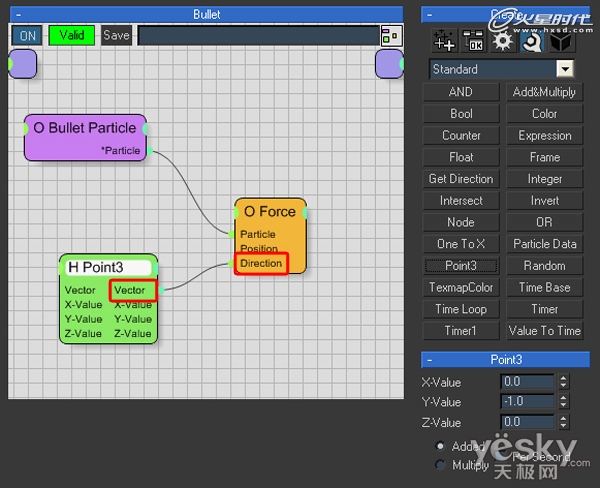Click the layout icon beside the name field

click(391, 36)
